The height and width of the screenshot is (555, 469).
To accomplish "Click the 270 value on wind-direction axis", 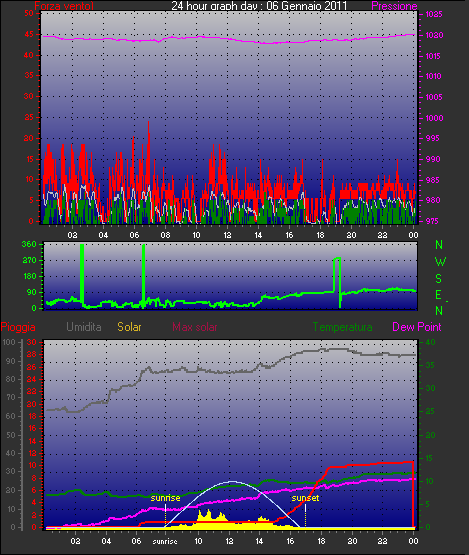I will [29, 261].
